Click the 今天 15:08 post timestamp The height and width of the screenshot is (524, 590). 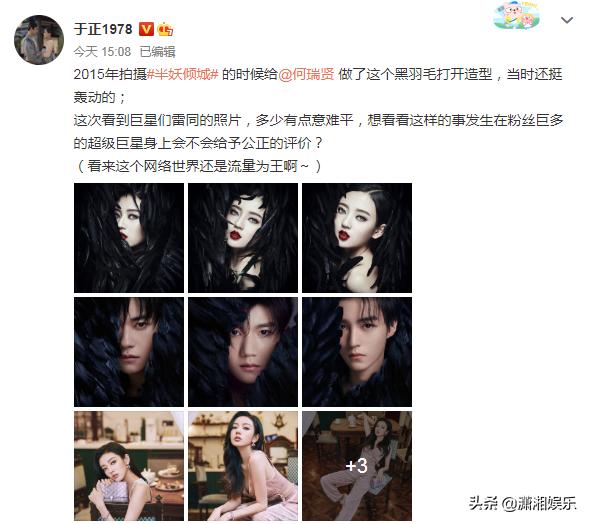(x=102, y=52)
